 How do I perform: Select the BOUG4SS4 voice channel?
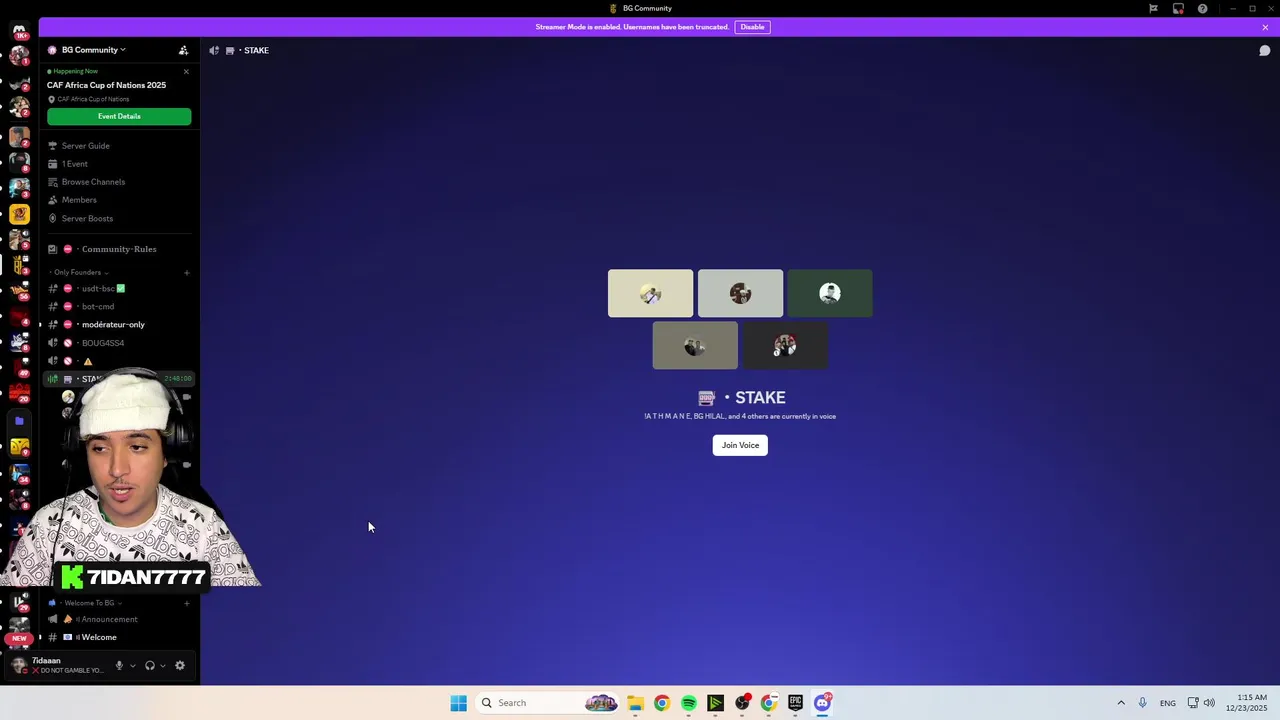tap(119, 343)
